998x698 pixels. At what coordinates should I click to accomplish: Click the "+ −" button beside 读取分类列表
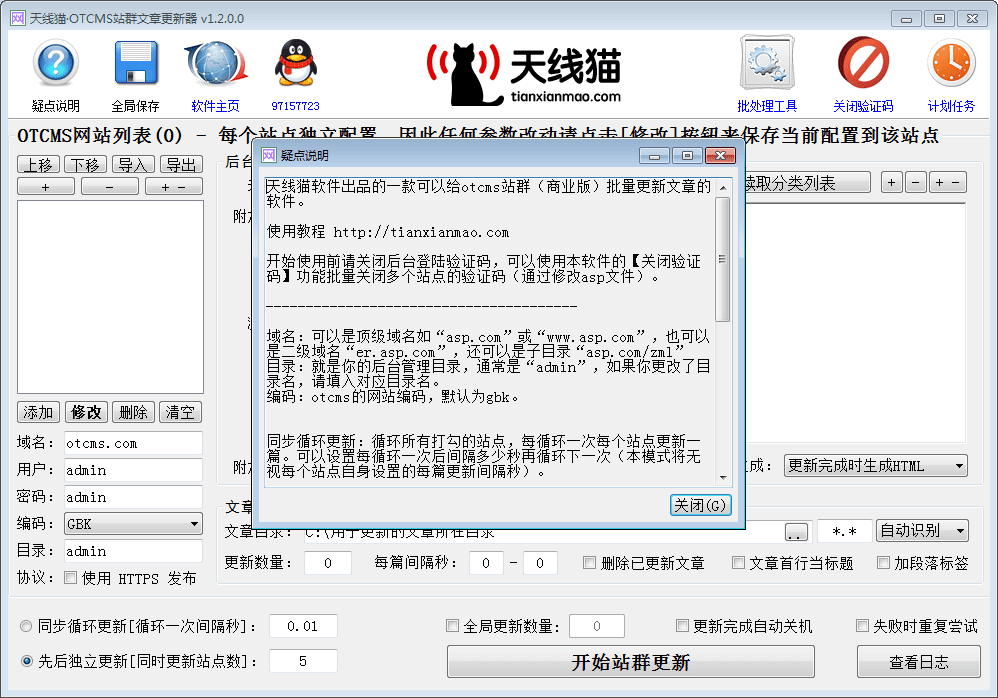coord(948,183)
